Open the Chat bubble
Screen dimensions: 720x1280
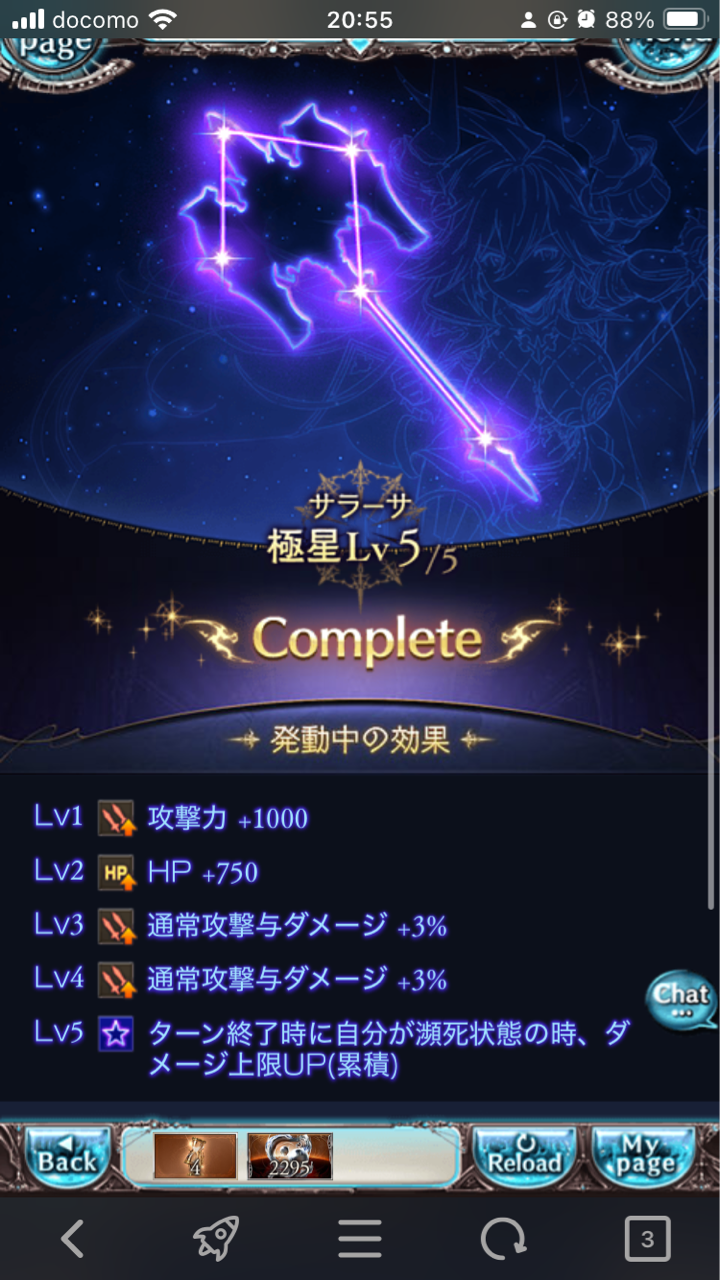click(682, 999)
